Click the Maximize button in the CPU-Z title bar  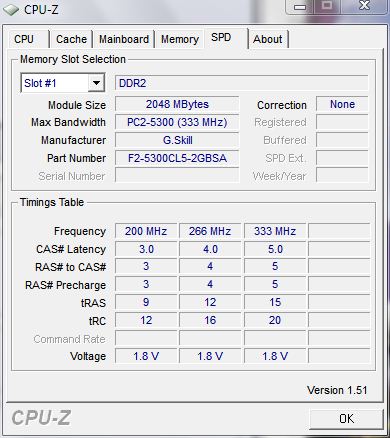click(327, 6)
